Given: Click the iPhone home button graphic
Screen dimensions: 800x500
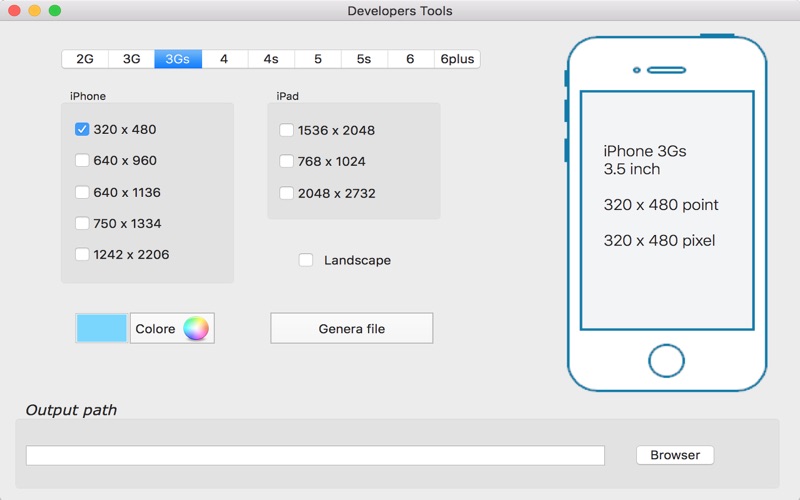Looking at the screenshot, I should [x=666, y=361].
